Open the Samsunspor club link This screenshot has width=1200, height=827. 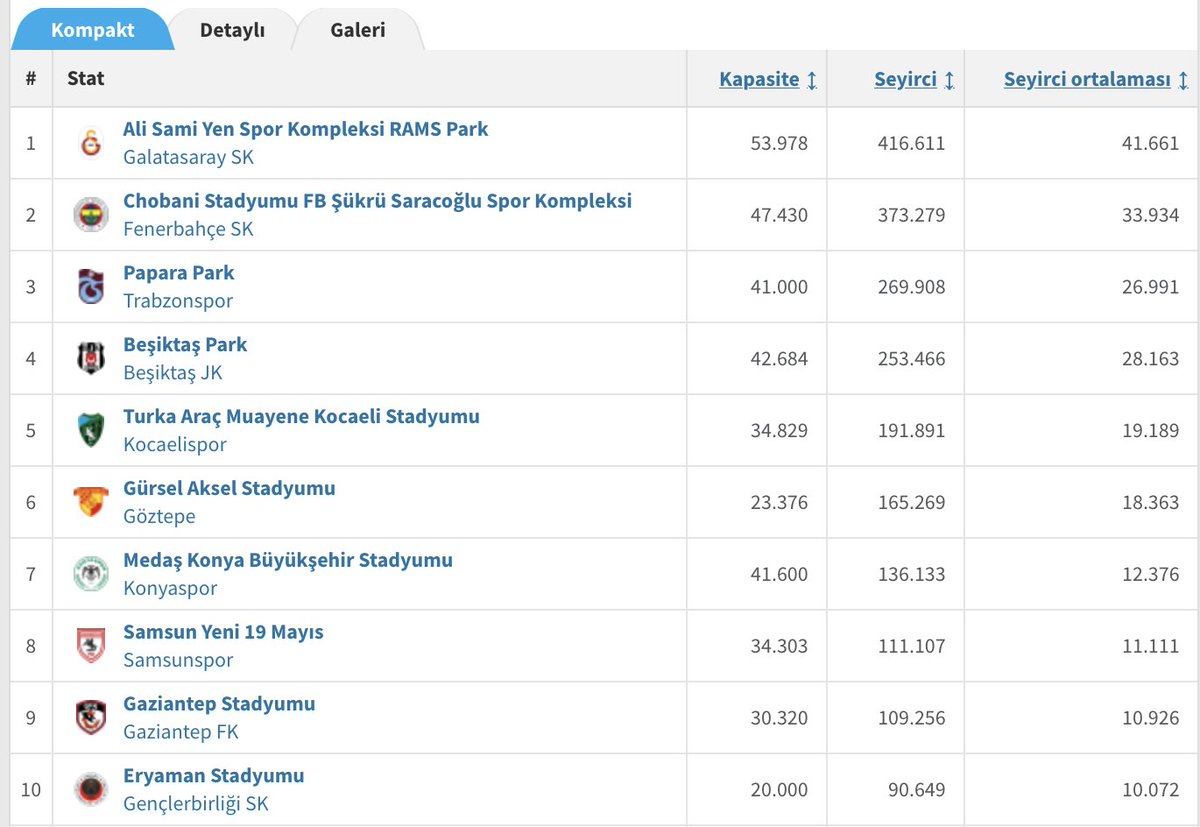pyautogui.click(x=178, y=661)
